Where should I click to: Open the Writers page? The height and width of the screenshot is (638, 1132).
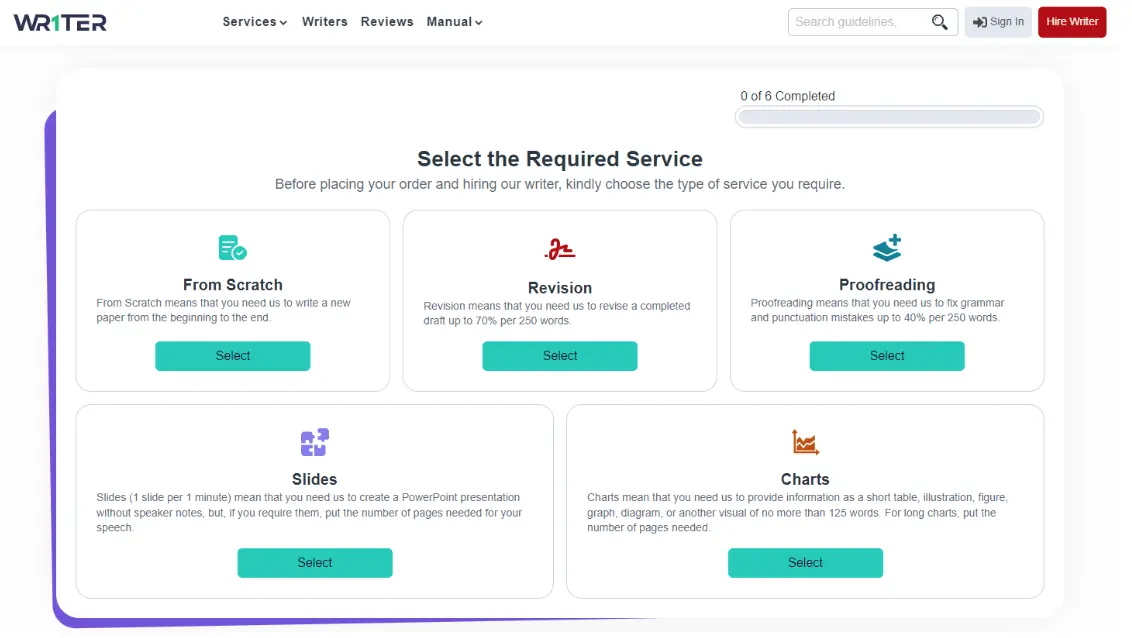pyautogui.click(x=325, y=22)
